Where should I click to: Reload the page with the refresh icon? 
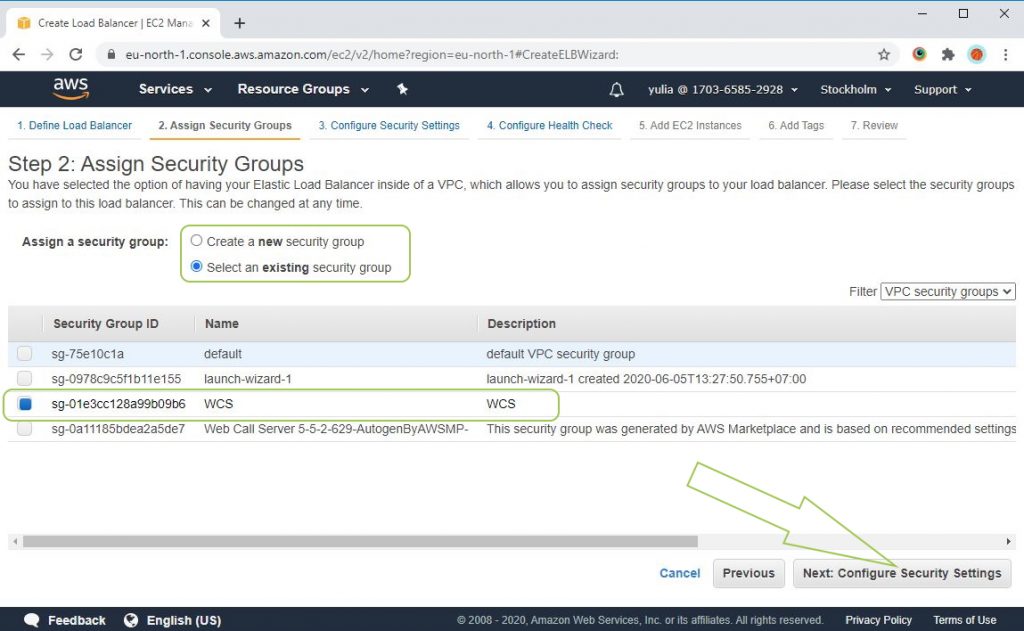pyautogui.click(x=76, y=54)
